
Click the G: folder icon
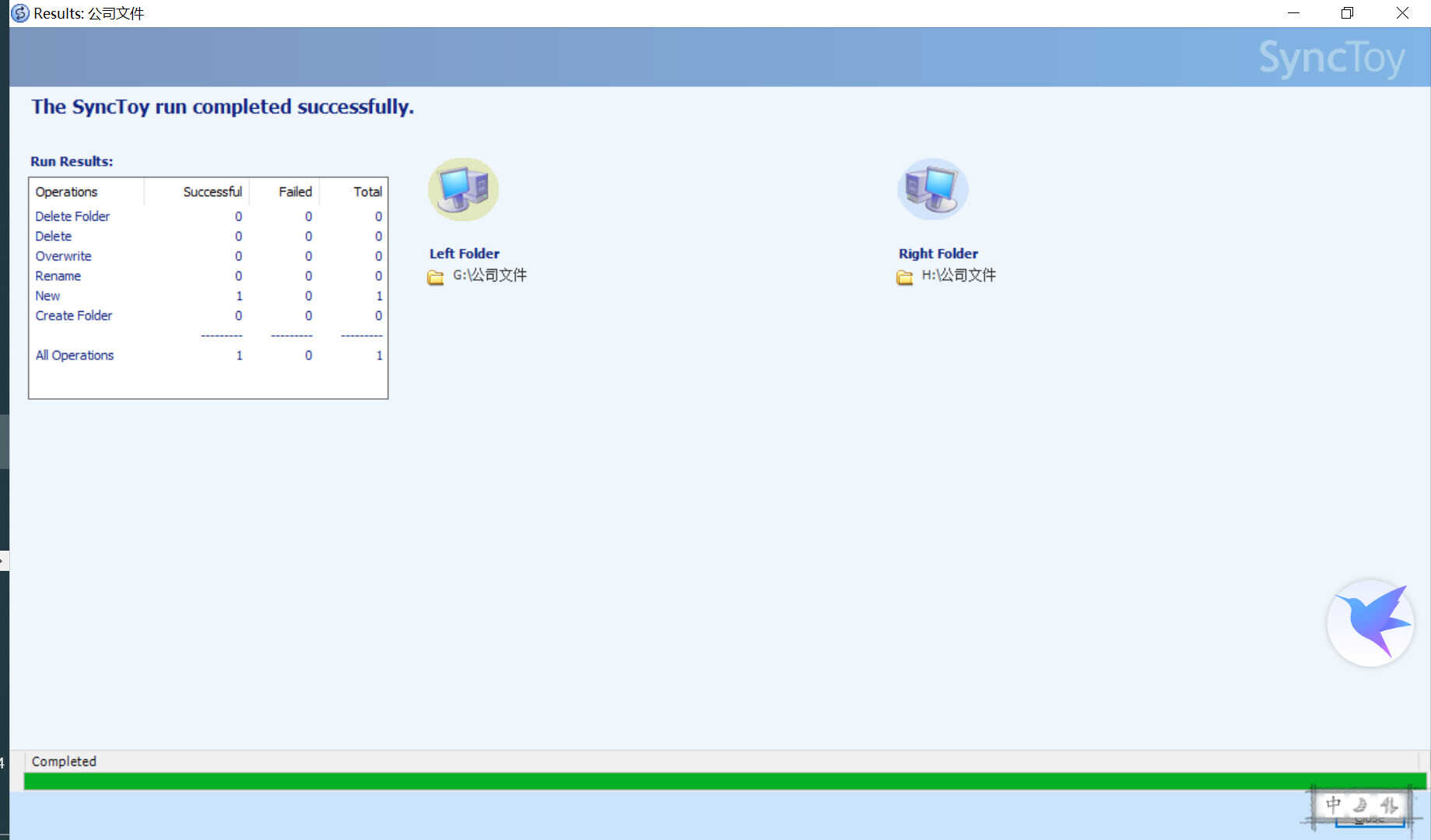pyautogui.click(x=435, y=277)
